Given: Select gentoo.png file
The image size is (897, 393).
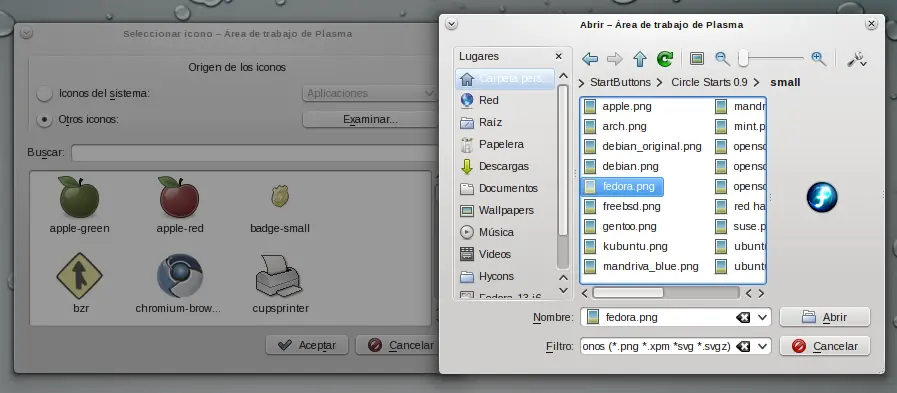Looking at the screenshot, I should pyautogui.click(x=621, y=227).
